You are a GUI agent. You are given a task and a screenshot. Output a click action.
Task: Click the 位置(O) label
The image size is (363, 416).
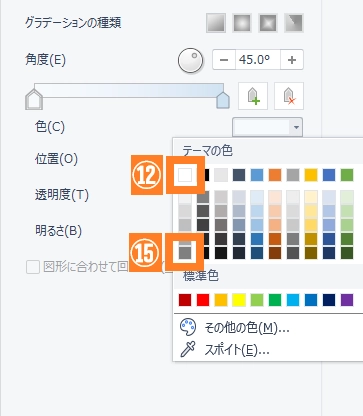click(56, 159)
